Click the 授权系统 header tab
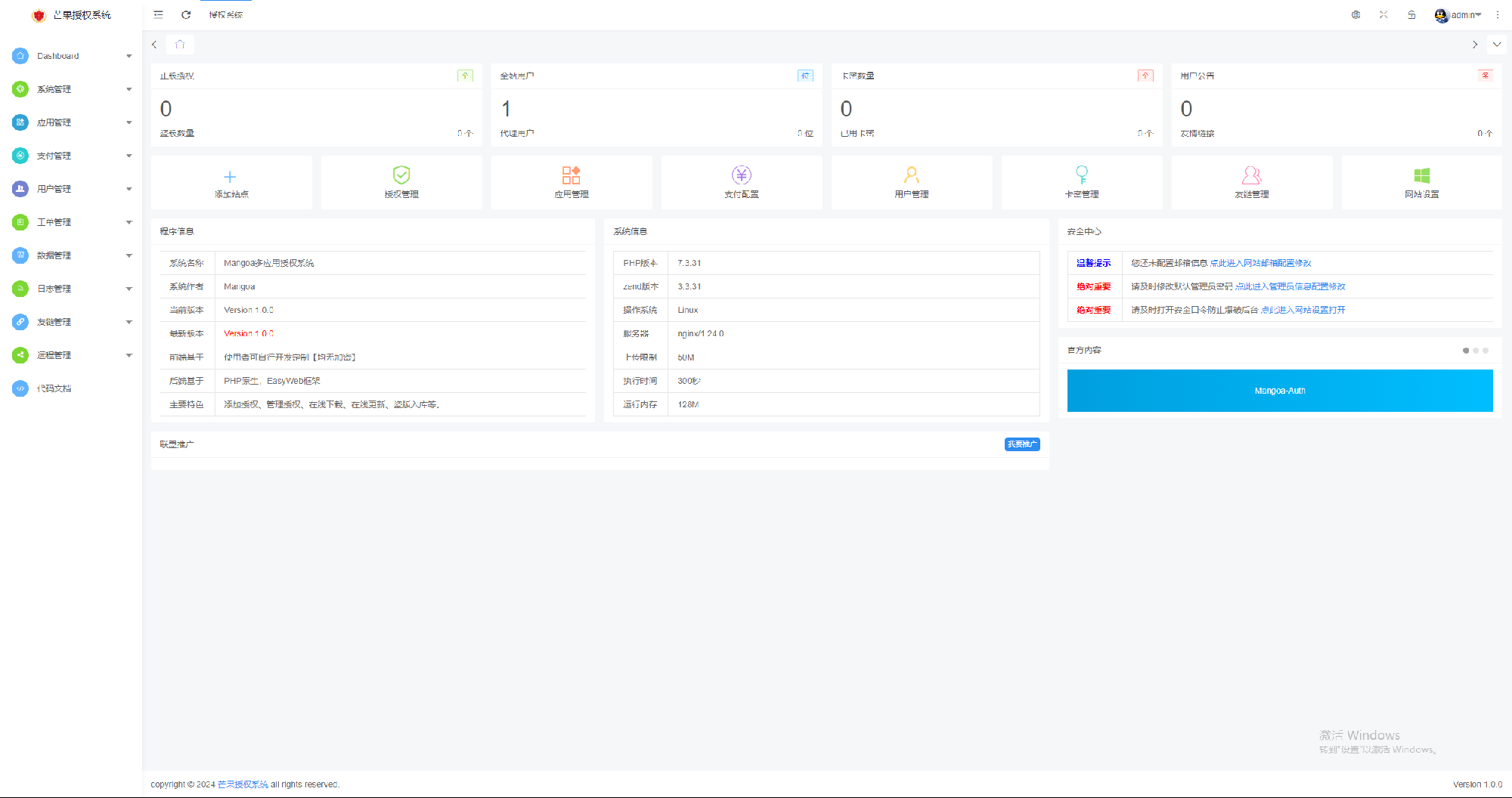 (x=226, y=15)
